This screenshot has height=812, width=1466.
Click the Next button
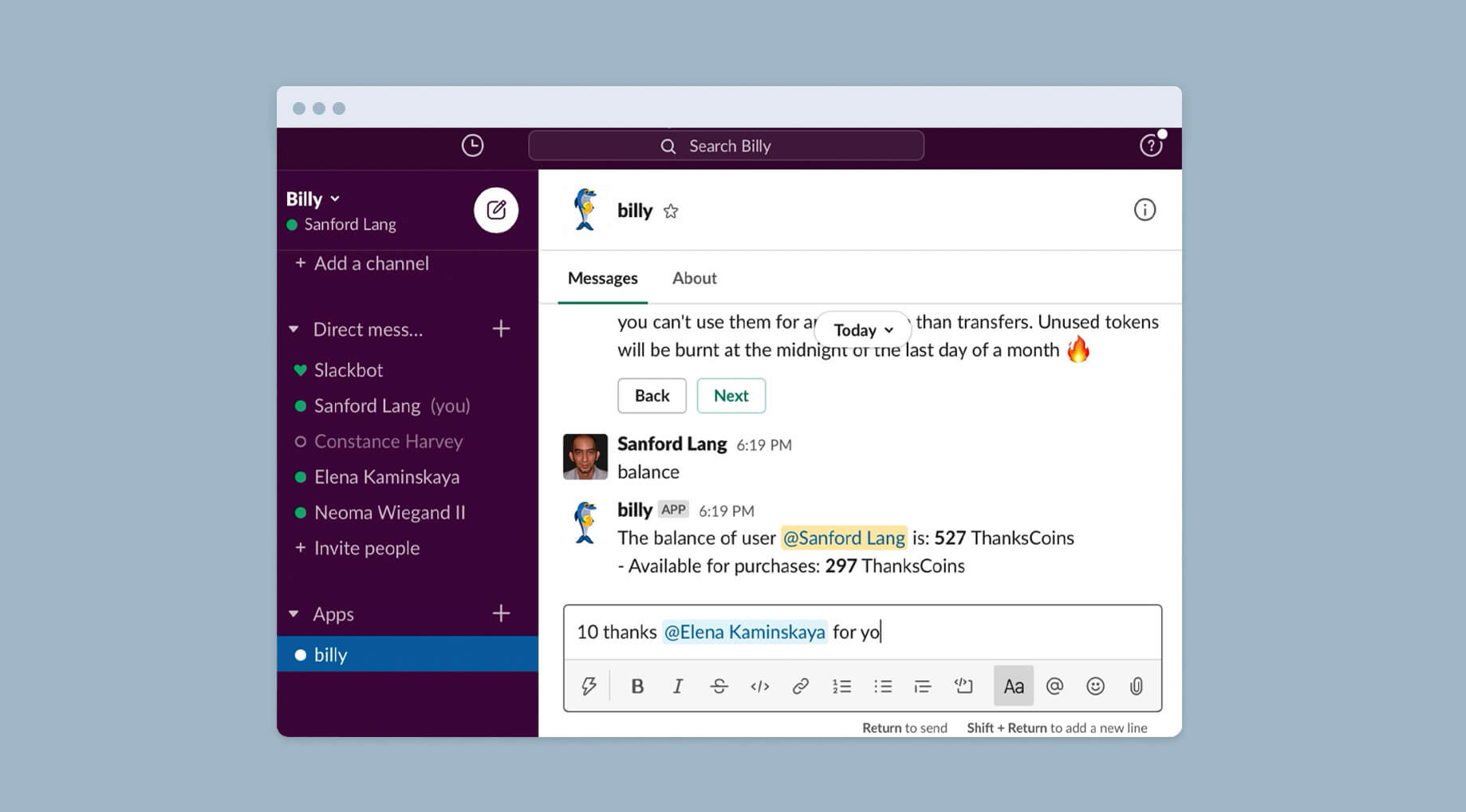[731, 396]
